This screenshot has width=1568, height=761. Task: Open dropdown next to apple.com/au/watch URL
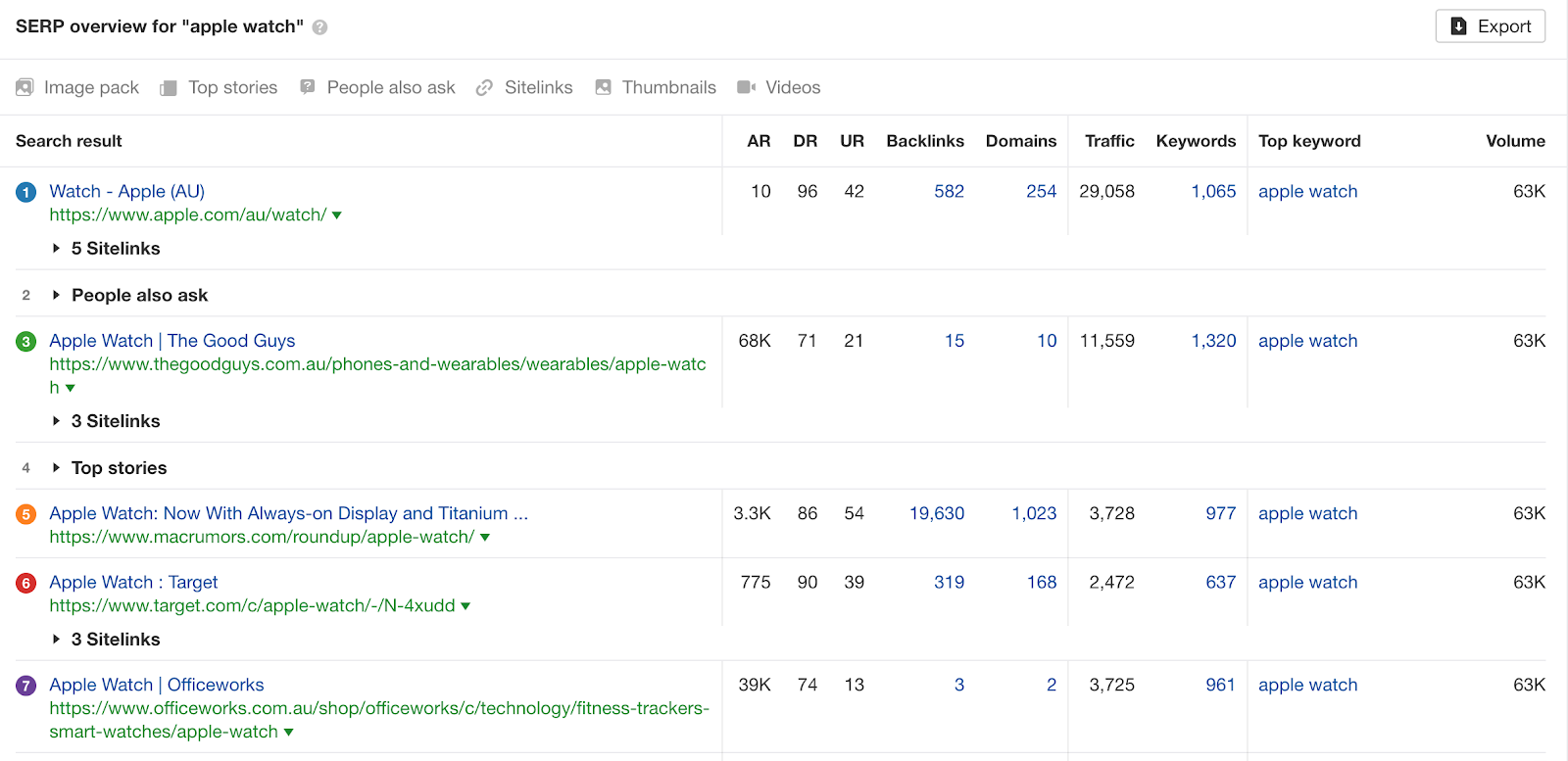(337, 215)
